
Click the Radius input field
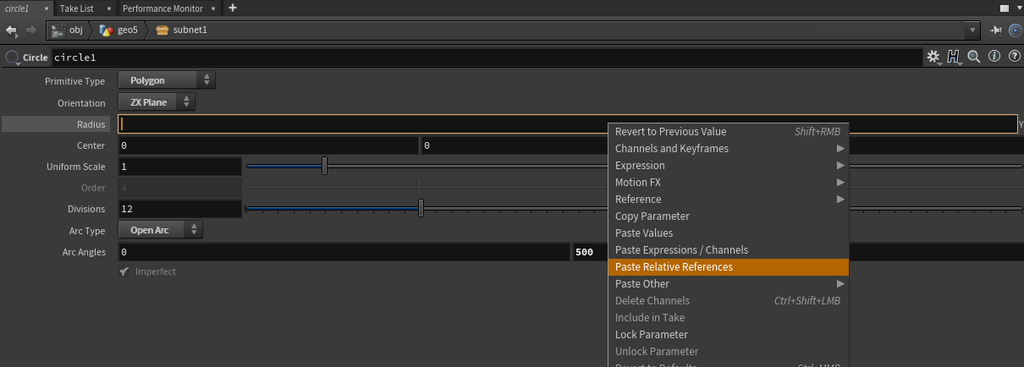[567, 124]
